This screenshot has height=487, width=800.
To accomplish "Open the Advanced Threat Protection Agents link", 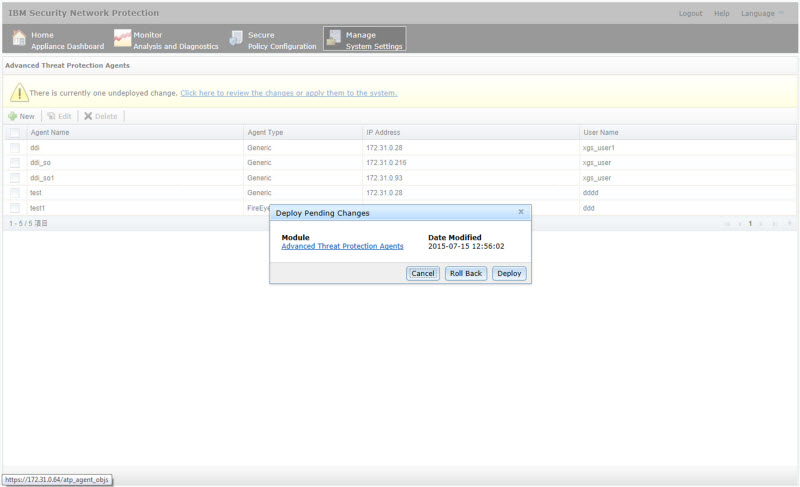I will (x=342, y=246).
